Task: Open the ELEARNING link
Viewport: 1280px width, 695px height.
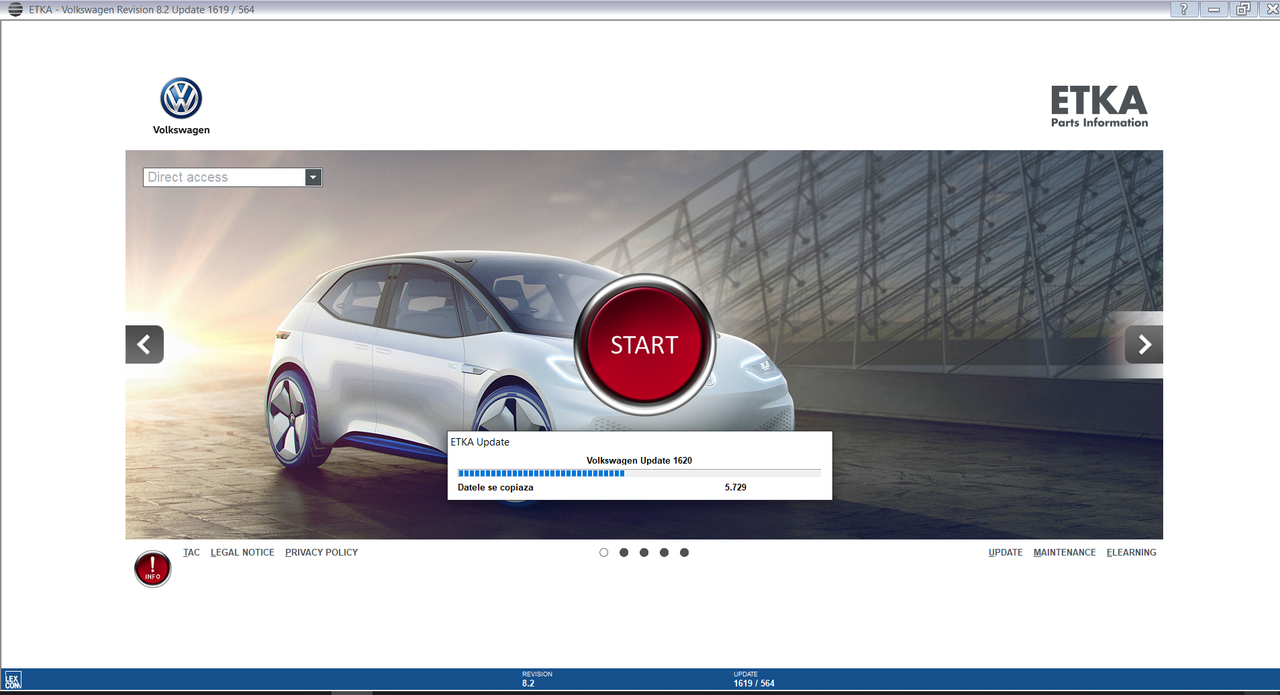Action: 1131,552
